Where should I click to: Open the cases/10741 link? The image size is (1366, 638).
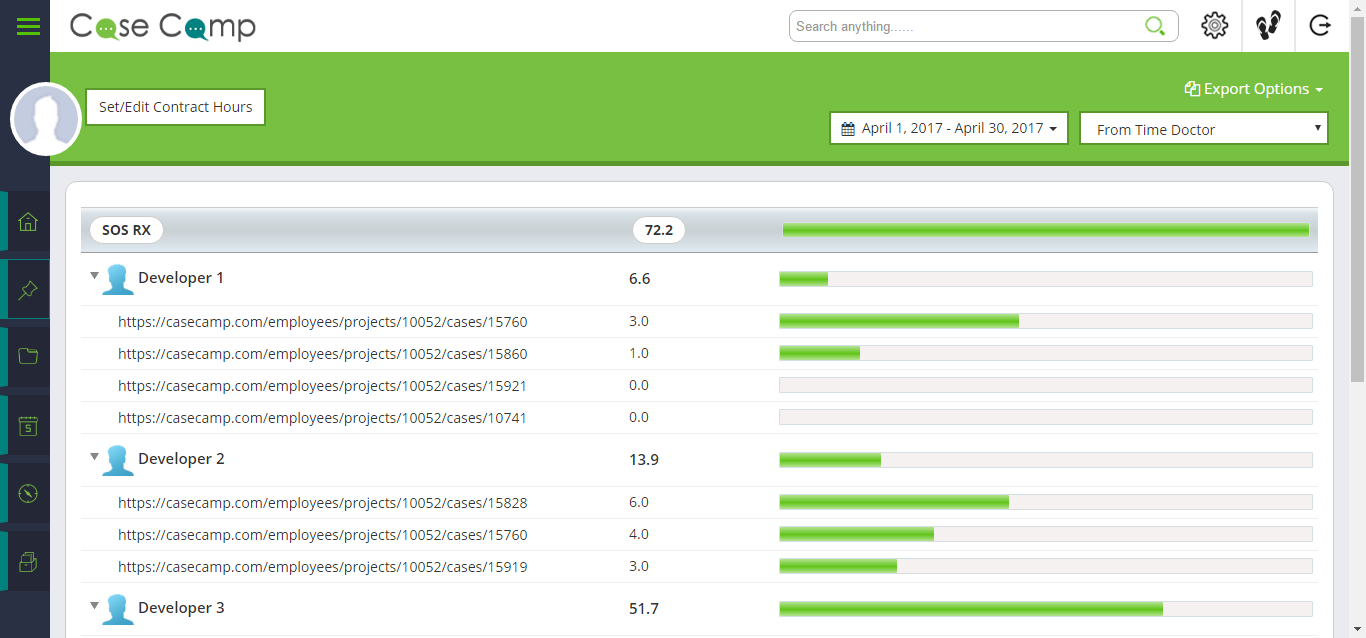point(323,418)
